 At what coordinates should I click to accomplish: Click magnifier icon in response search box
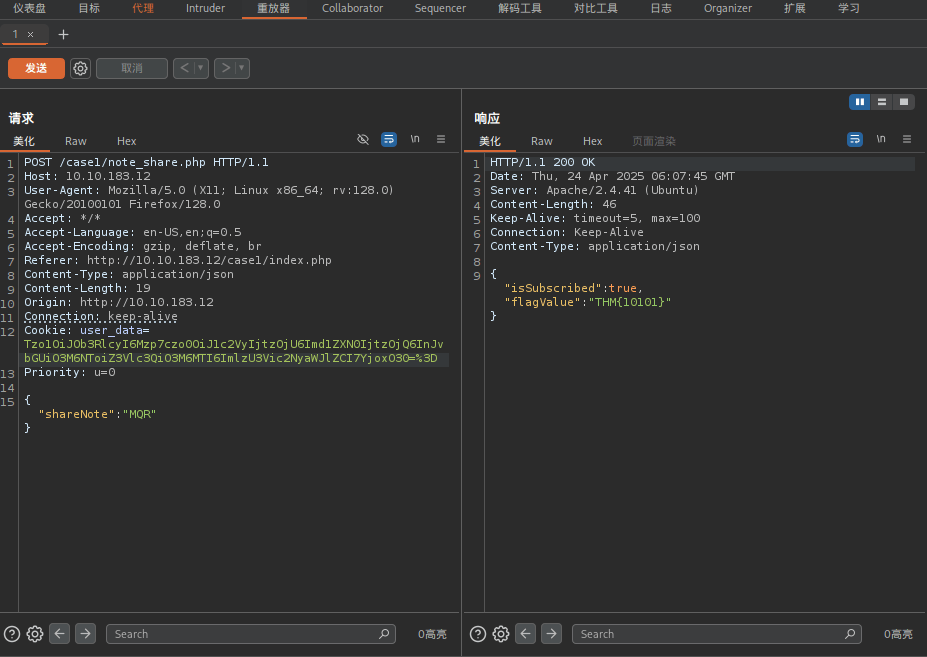point(850,634)
